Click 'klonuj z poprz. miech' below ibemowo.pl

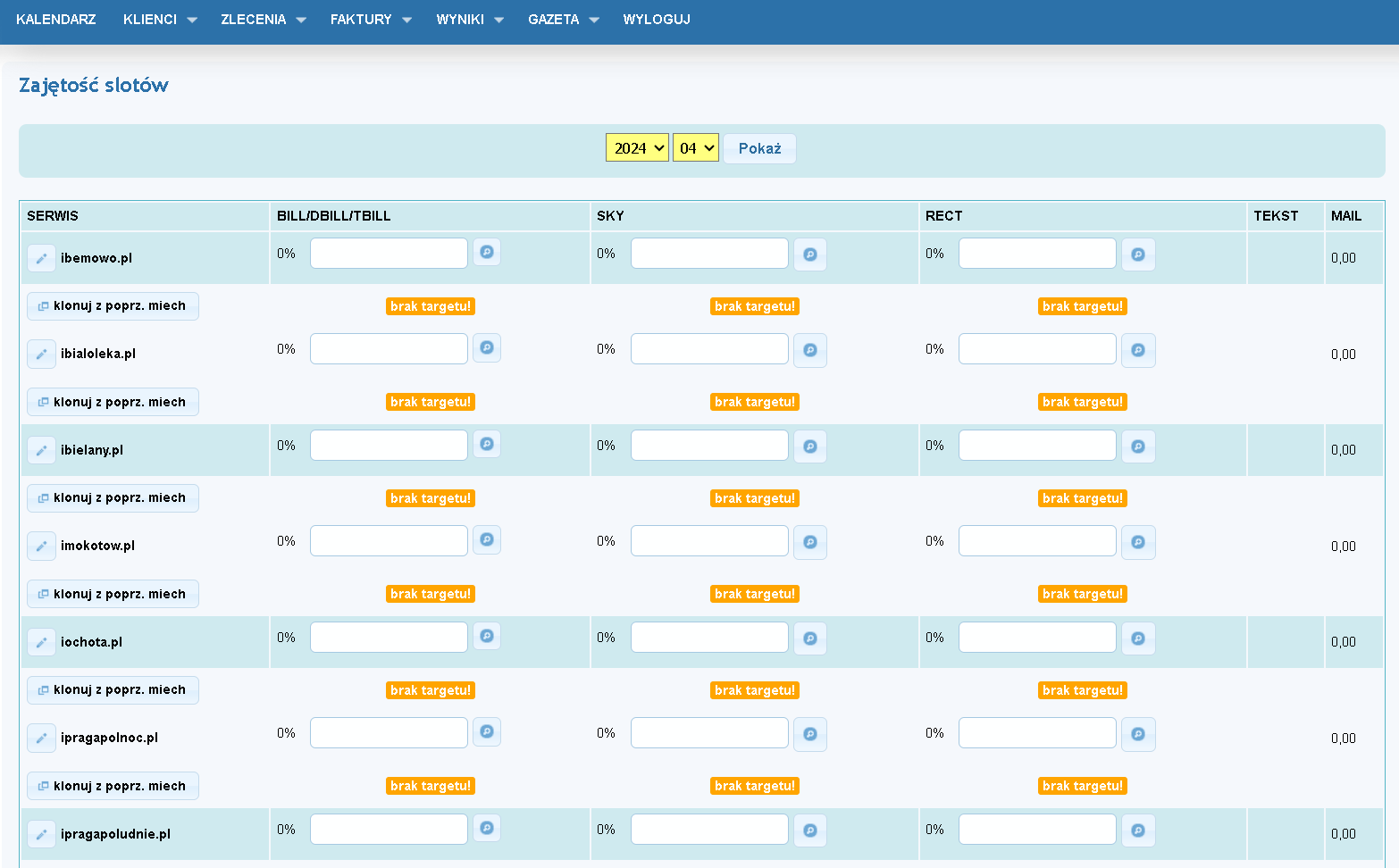113,306
